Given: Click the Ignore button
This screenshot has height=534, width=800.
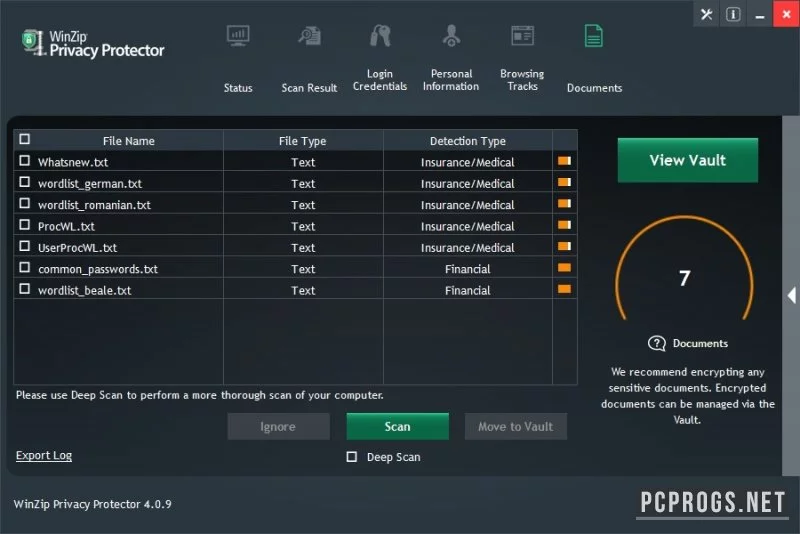Looking at the screenshot, I should [278, 426].
